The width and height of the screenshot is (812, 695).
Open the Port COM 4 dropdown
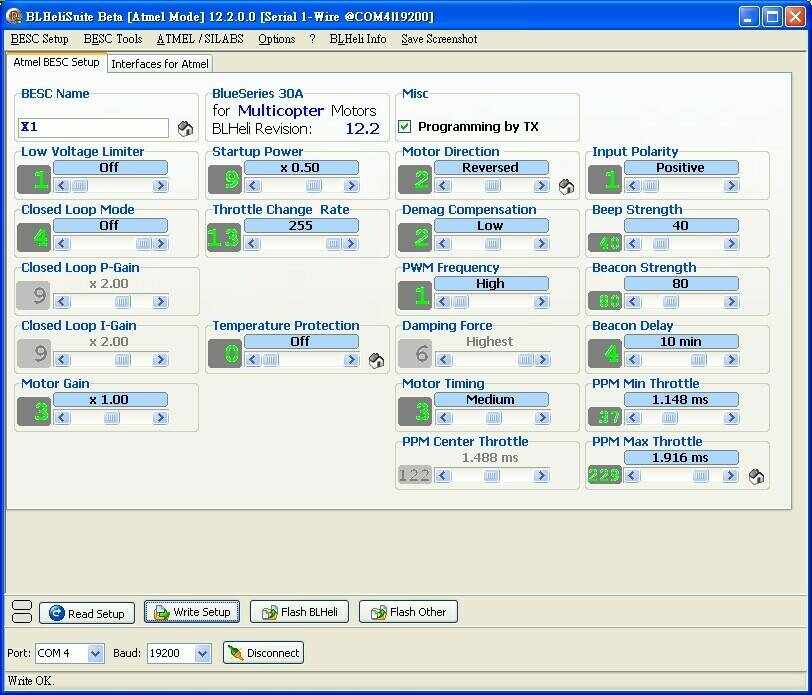click(95, 653)
